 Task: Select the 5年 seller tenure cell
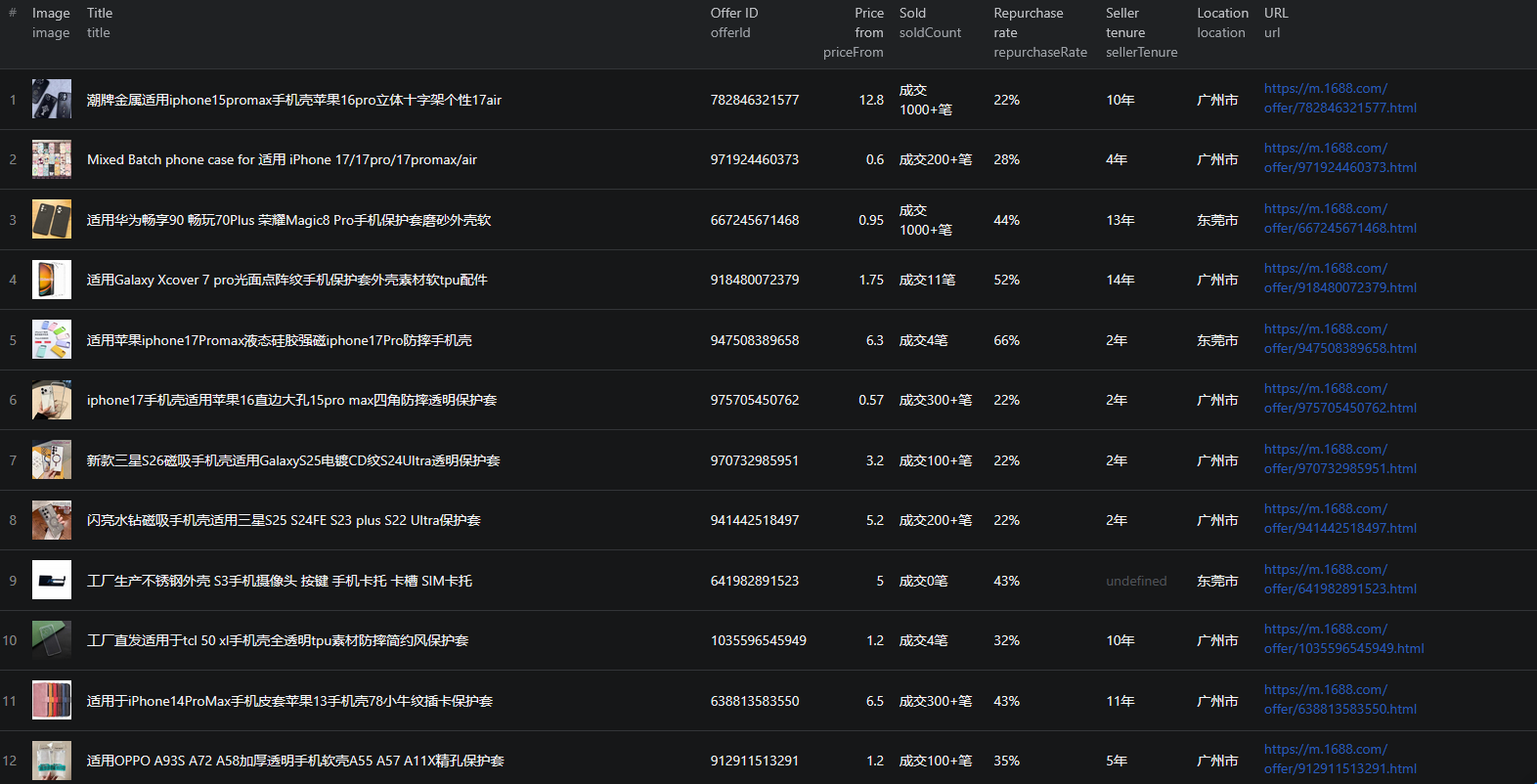coord(1117,761)
